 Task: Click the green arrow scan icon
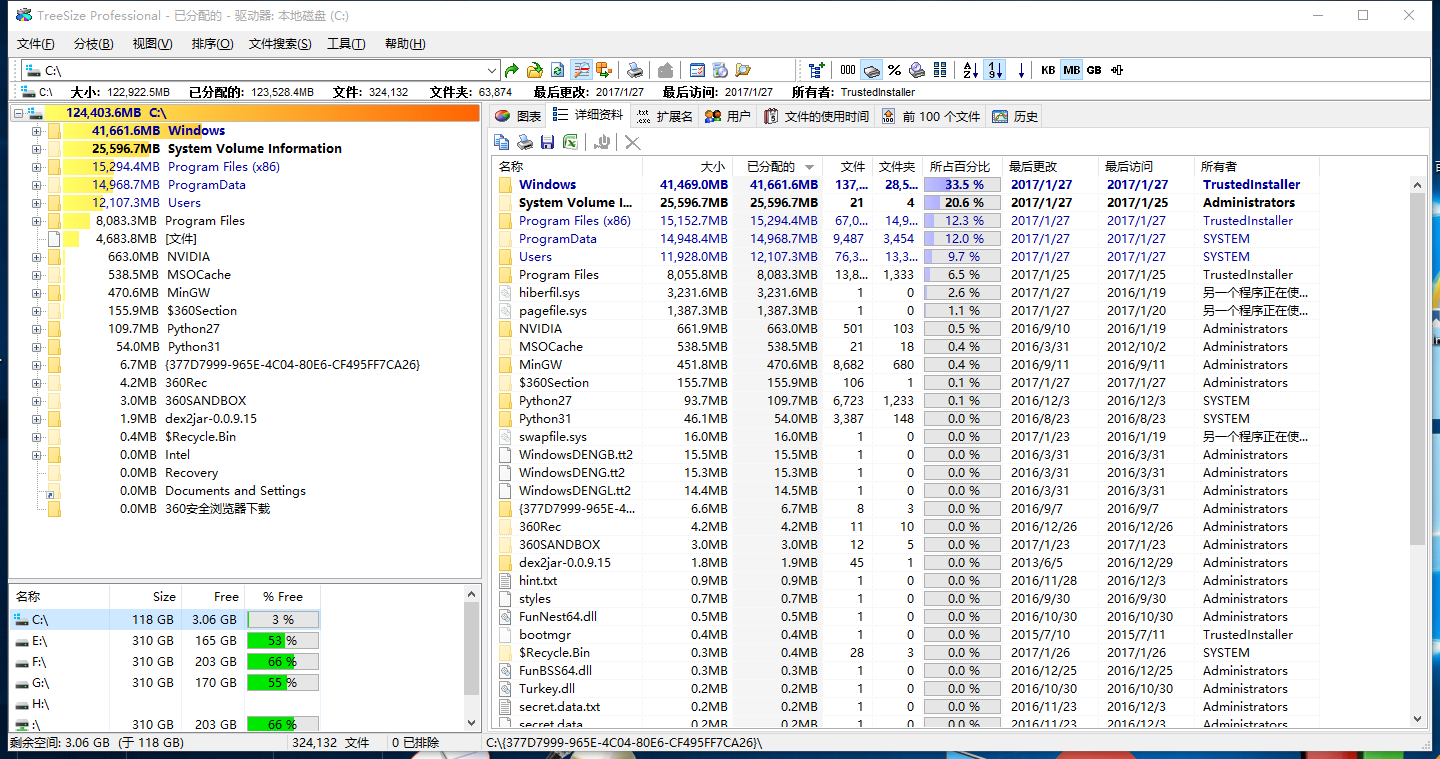click(512, 70)
